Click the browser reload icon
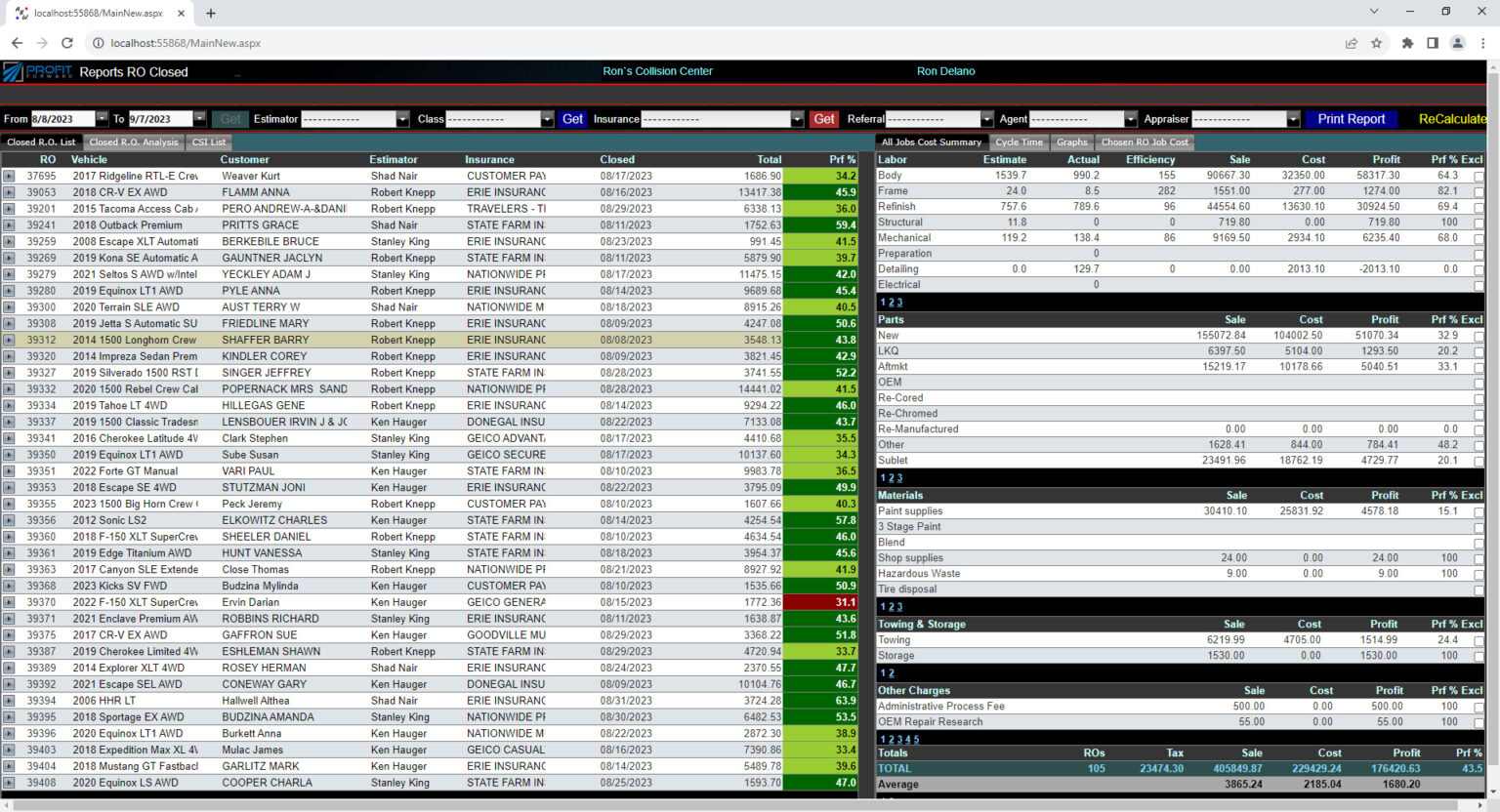Image resolution: width=1500 pixels, height=812 pixels. click(x=66, y=43)
